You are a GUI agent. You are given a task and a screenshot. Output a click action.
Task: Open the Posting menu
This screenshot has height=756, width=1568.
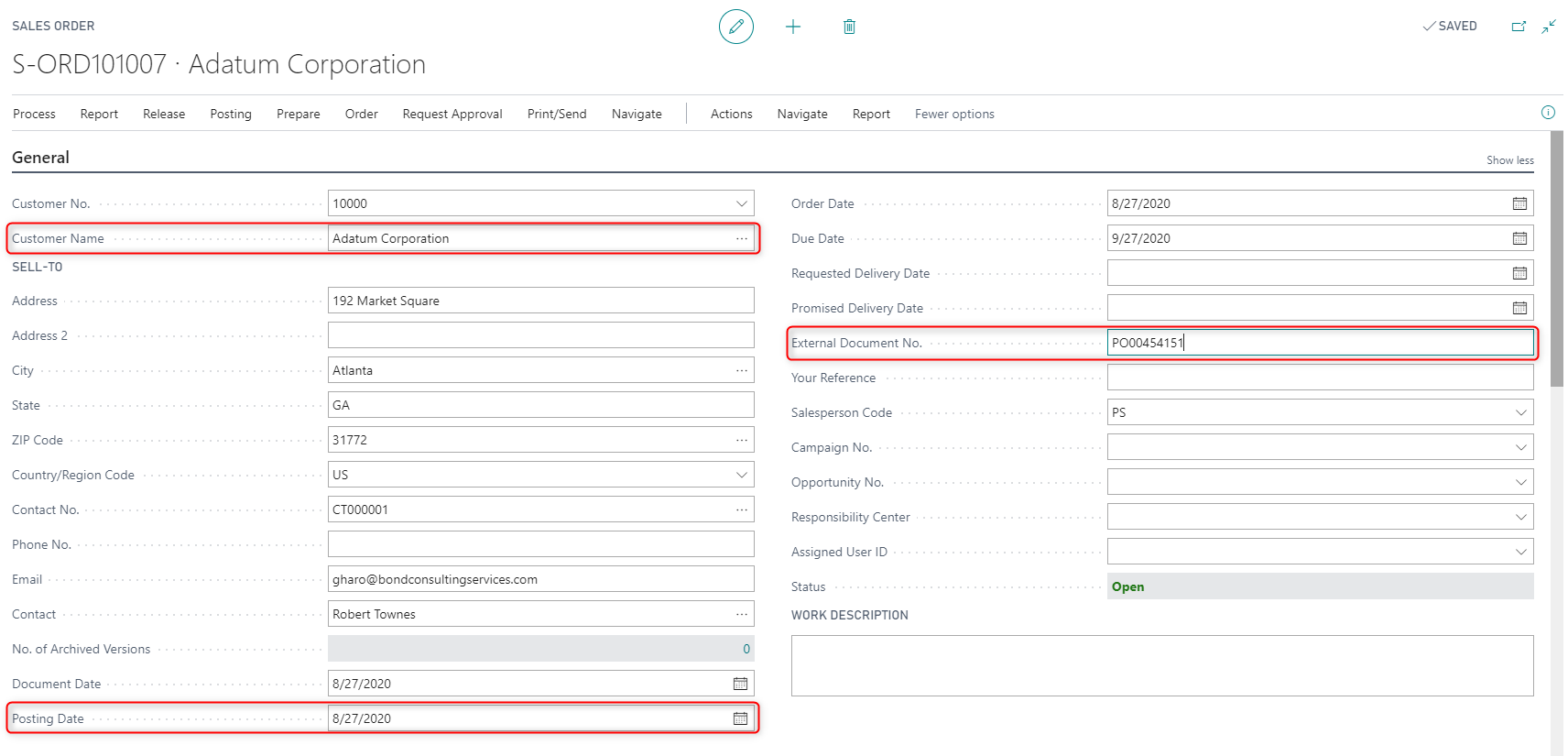tap(231, 114)
